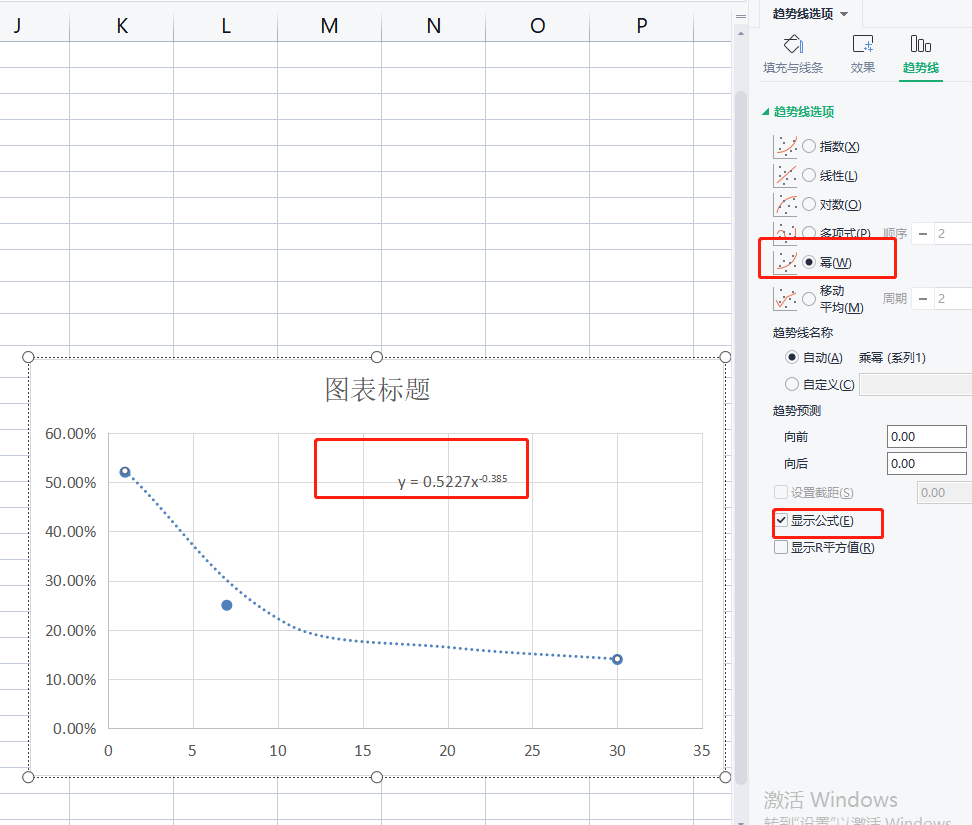The height and width of the screenshot is (825, 972).
Task: Decrease the moving average 周期 value
Action: pyautogui.click(x=923, y=299)
